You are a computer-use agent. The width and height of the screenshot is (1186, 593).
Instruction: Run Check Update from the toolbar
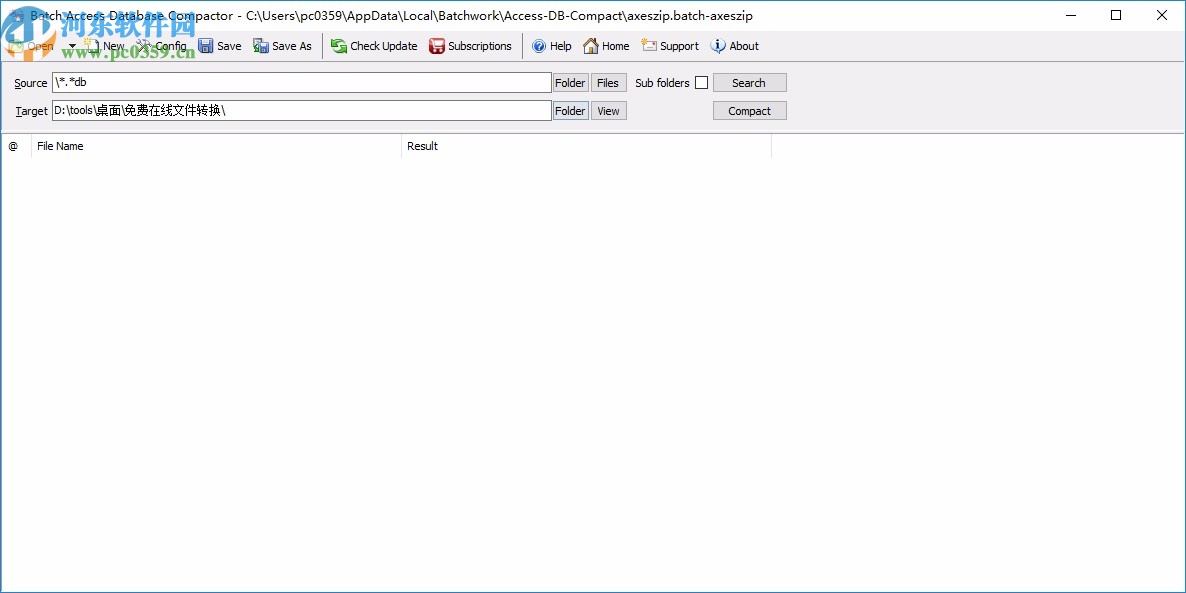click(x=373, y=46)
